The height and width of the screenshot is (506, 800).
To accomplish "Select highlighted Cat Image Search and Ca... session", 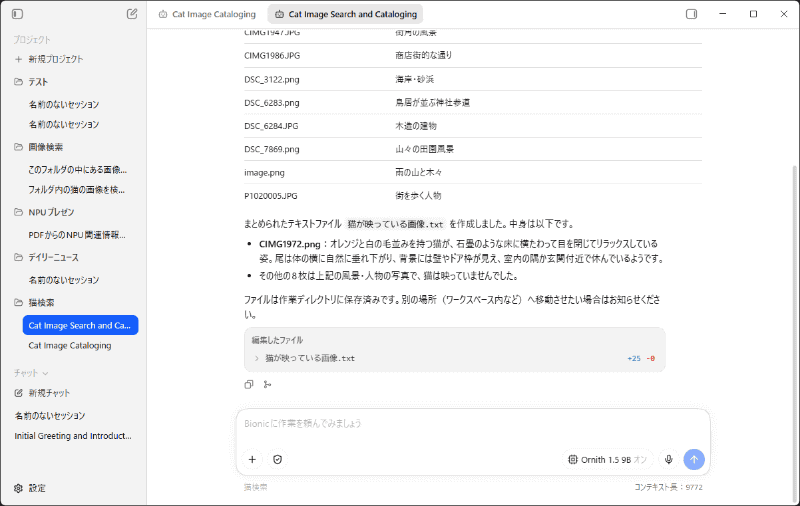I will pyautogui.click(x=80, y=325).
